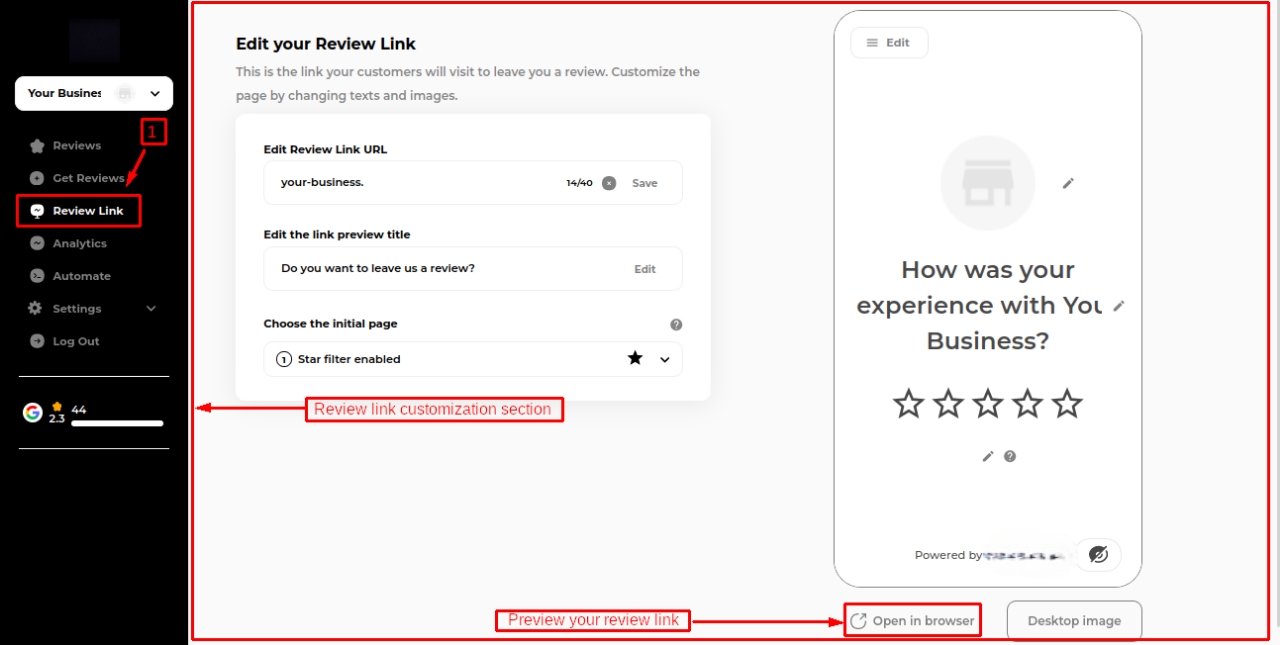Click the pencil icon next to the heading text
This screenshot has height=645, width=1280.
(1118, 306)
